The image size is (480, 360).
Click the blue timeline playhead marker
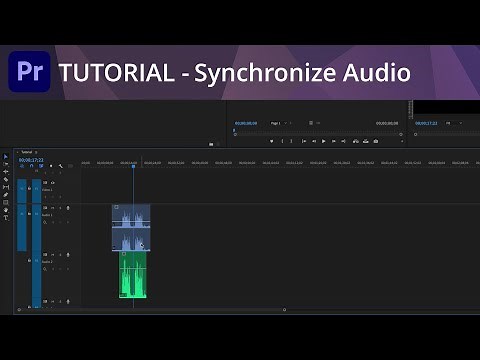(x=133, y=166)
